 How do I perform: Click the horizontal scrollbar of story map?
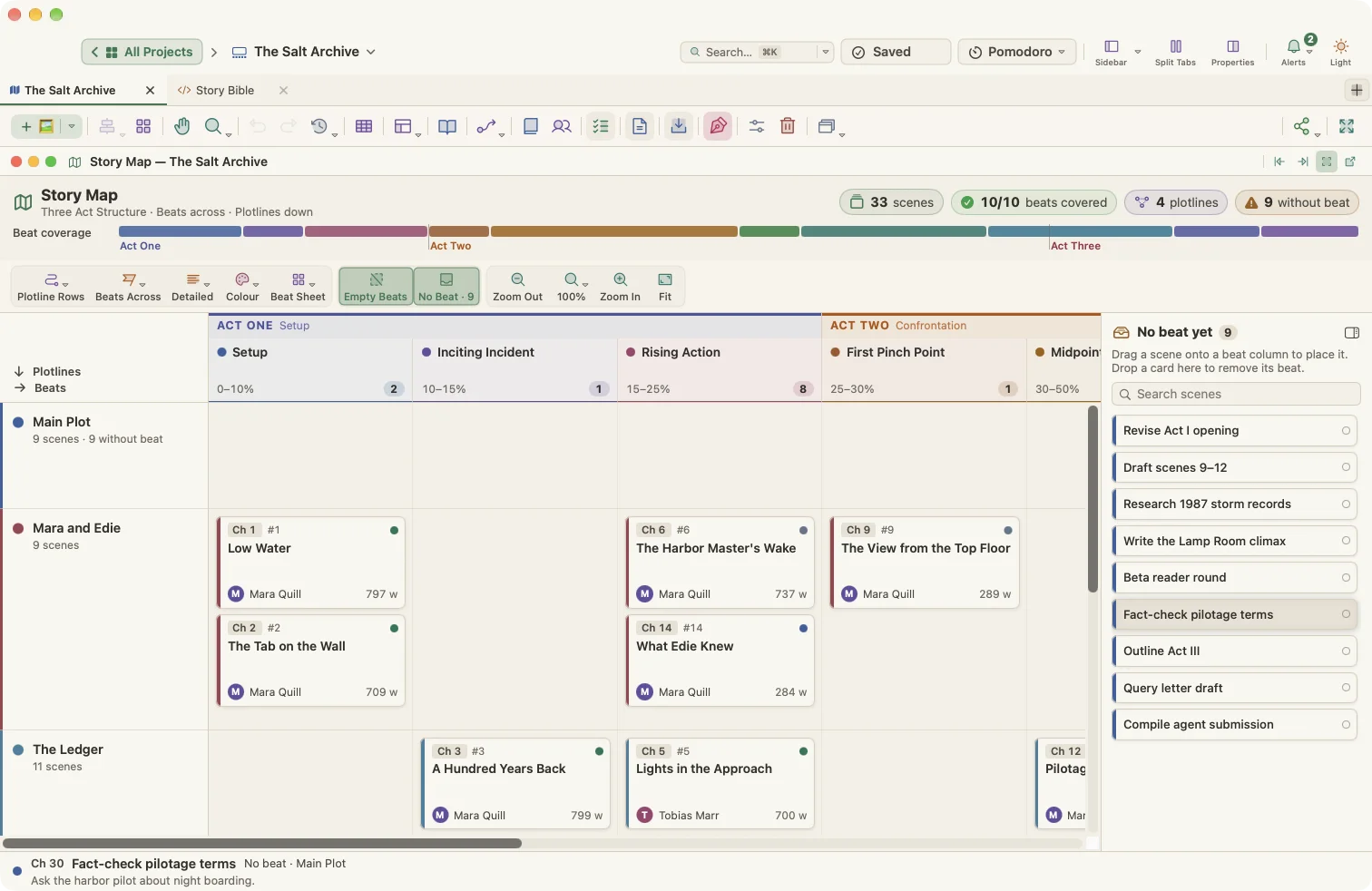point(262,843)
